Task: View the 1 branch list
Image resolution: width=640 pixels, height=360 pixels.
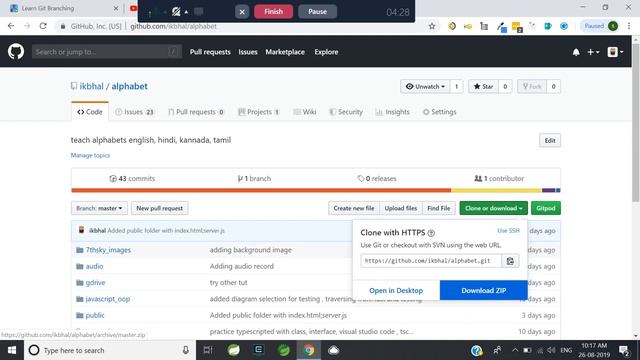Action: click(254, 178)
